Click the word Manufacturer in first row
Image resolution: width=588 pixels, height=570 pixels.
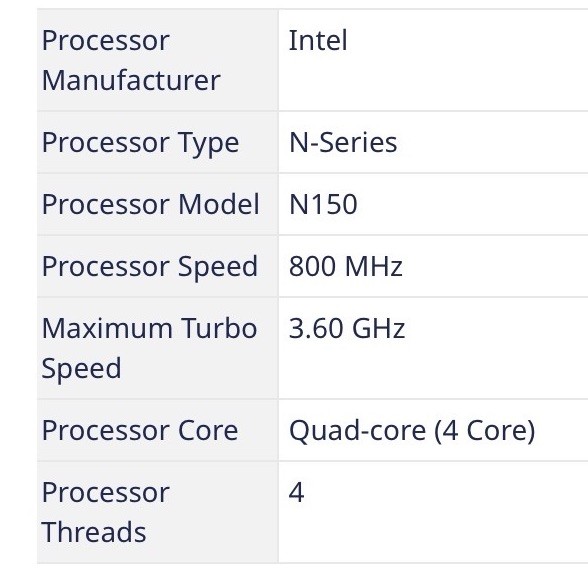[x=131, y=80]
